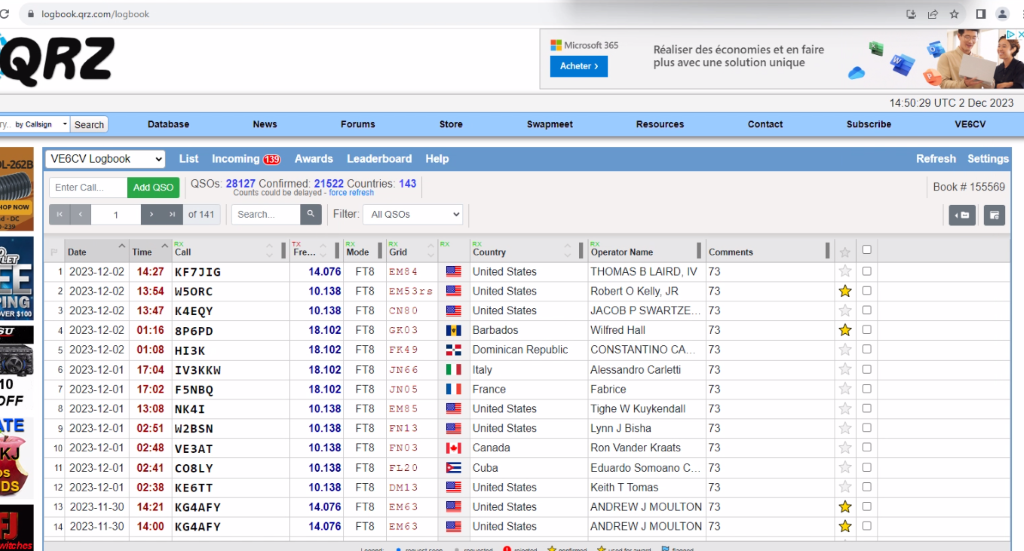
Task: Sort the table by the Date column
Action: (77, 252)
